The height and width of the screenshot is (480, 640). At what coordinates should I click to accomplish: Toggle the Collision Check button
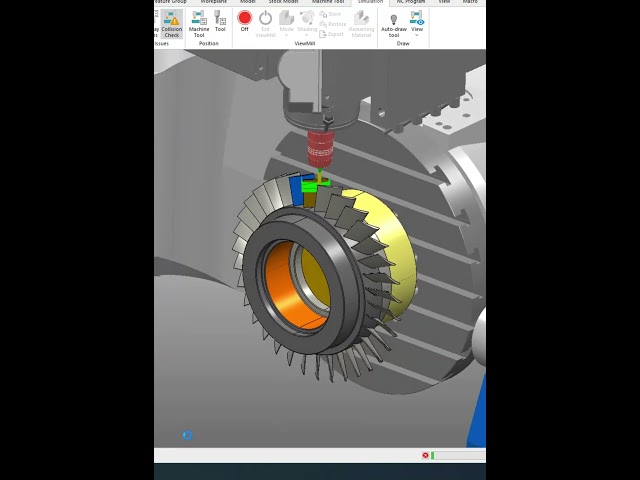click(172, 24)
